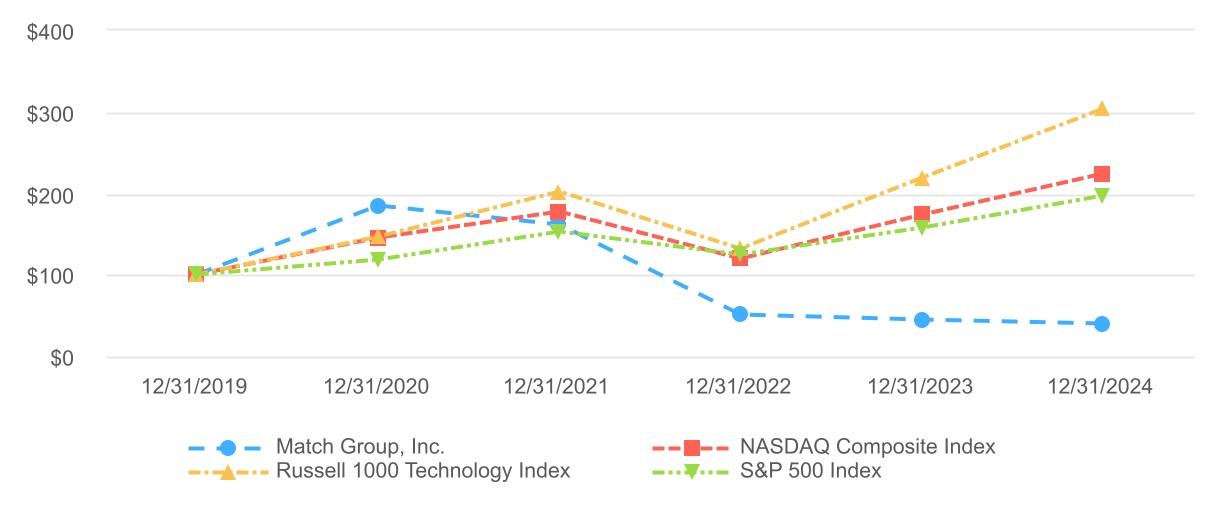The image size is (1224, 520).
Task: Click the 12/31/2021 x-axis date label
Action: point(558,387)
